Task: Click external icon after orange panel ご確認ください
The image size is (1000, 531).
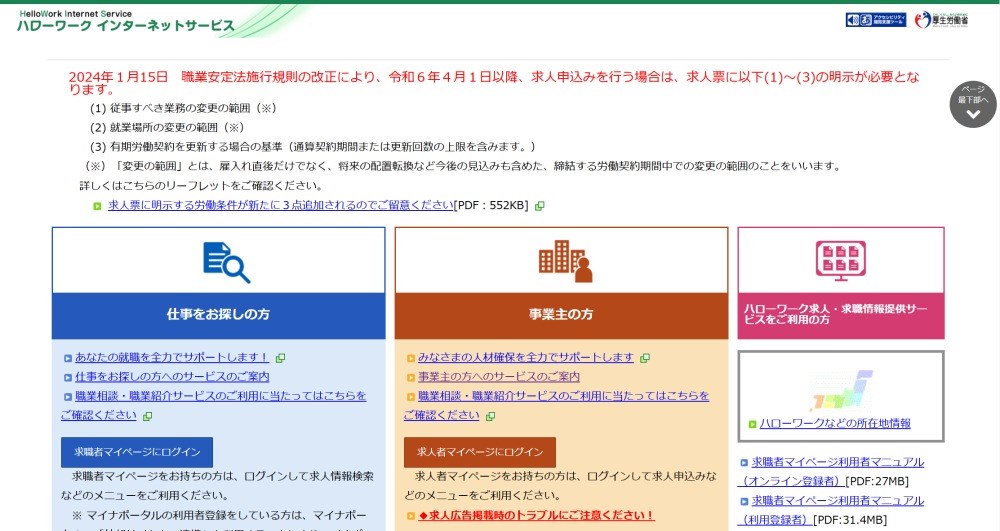Action: click(490, 416)
